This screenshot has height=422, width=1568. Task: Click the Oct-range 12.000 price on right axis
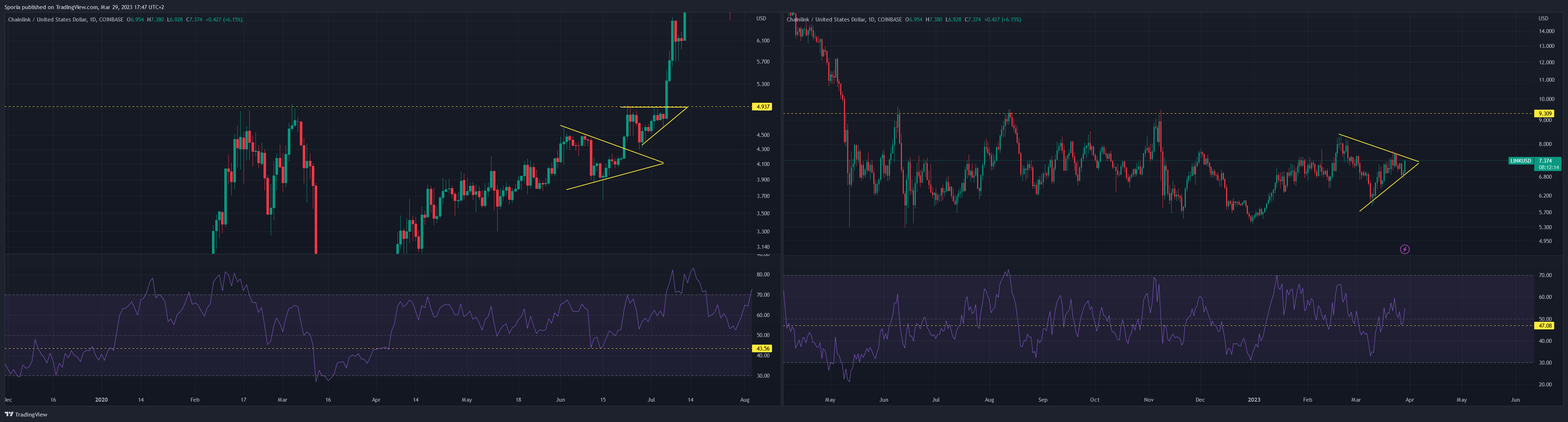tap(1546, 63)
